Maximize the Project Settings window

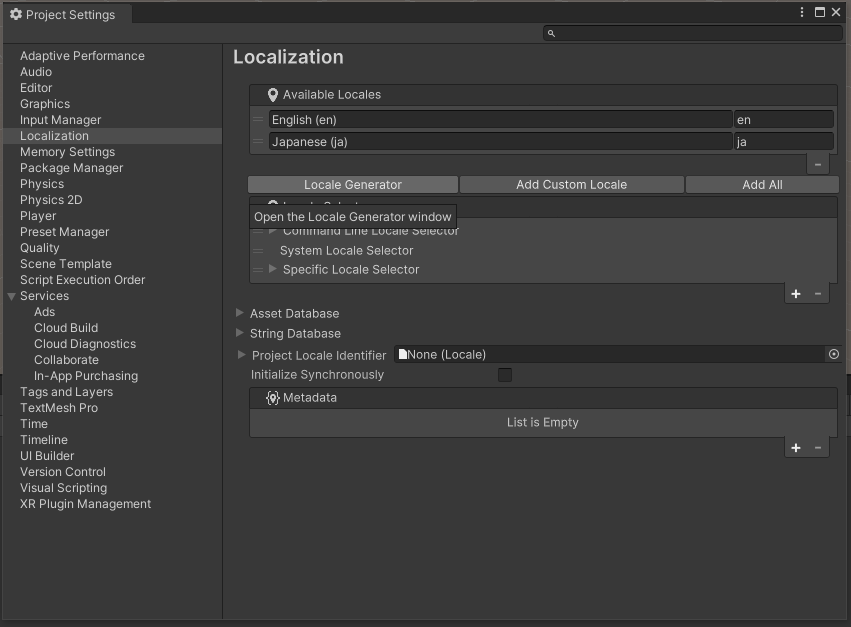pyautogui.click(x=820, y=12)
